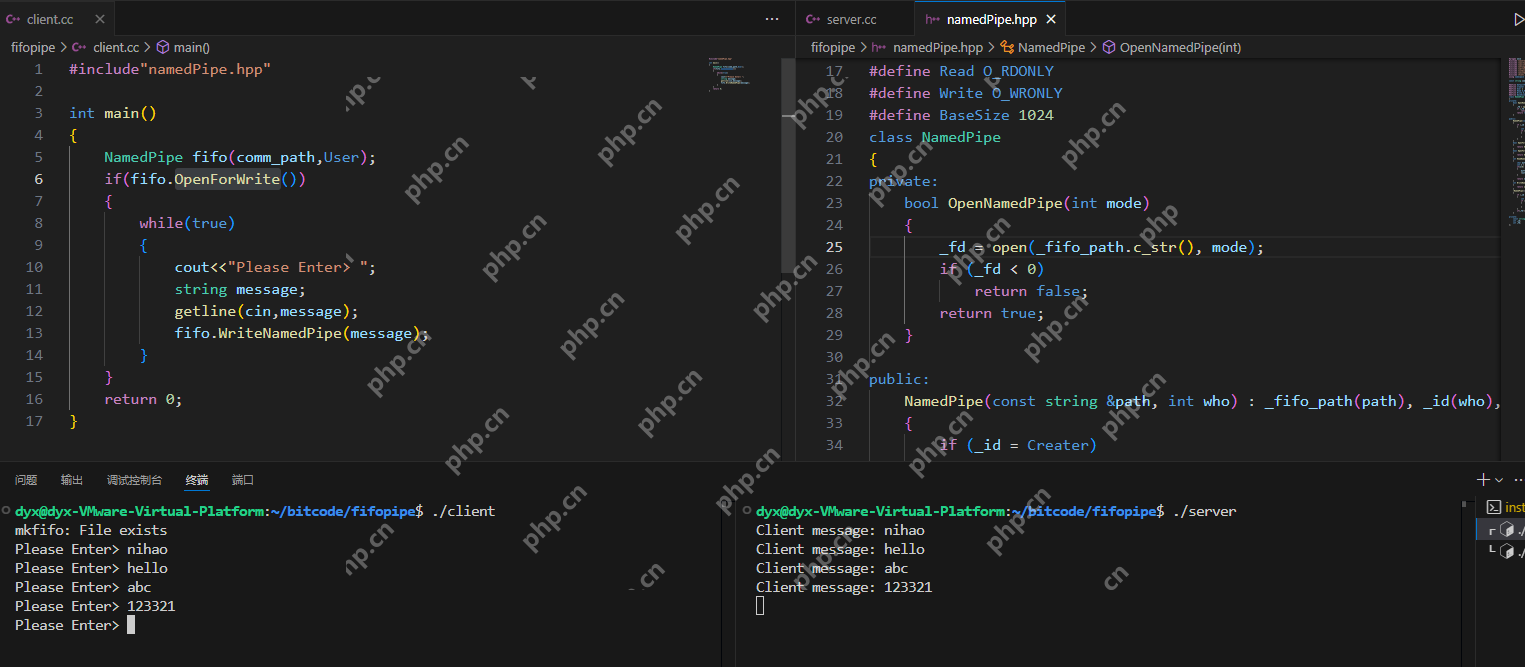The image size is (1525, 667).
Task: Click the C++ file icon on server.cc tab
Action: [813, 19]
